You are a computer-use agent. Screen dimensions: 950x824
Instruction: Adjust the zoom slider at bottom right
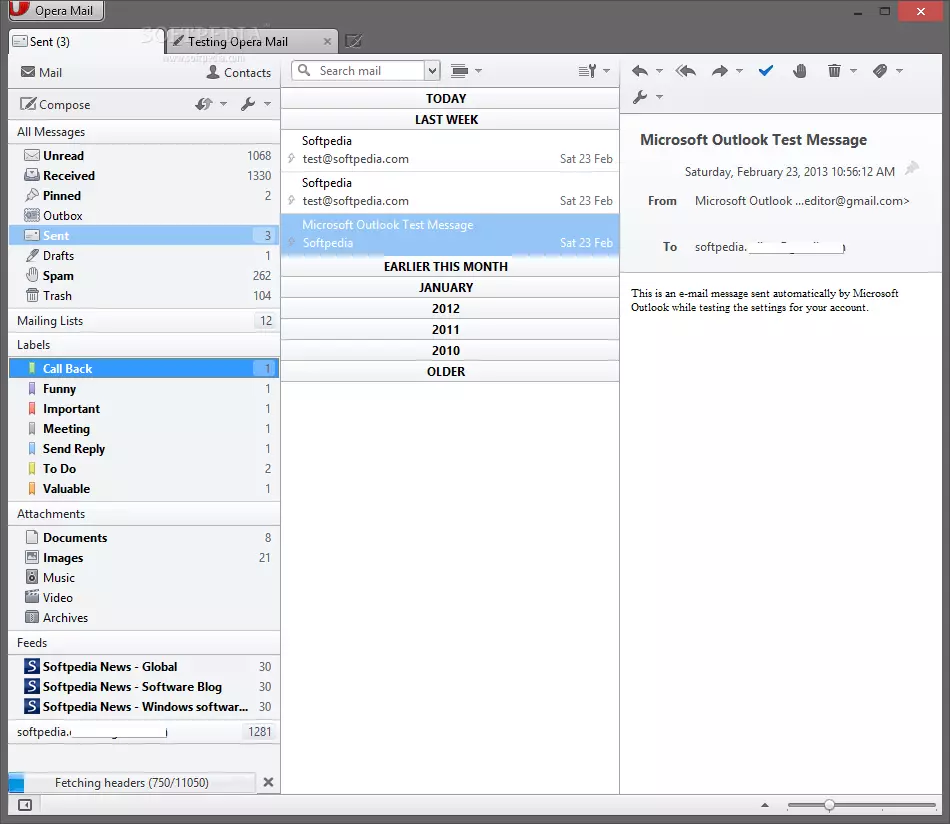[x=828, y=804]
